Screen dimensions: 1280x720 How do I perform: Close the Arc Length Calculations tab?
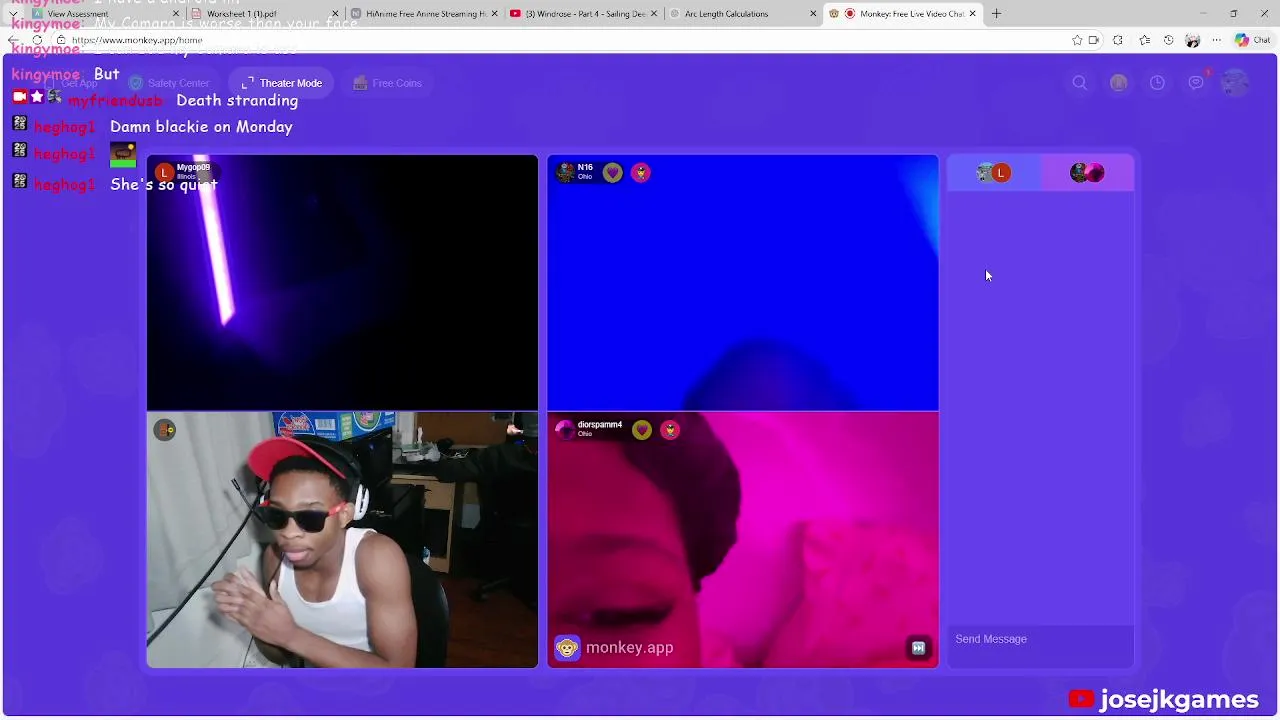[x=813, y=14]
